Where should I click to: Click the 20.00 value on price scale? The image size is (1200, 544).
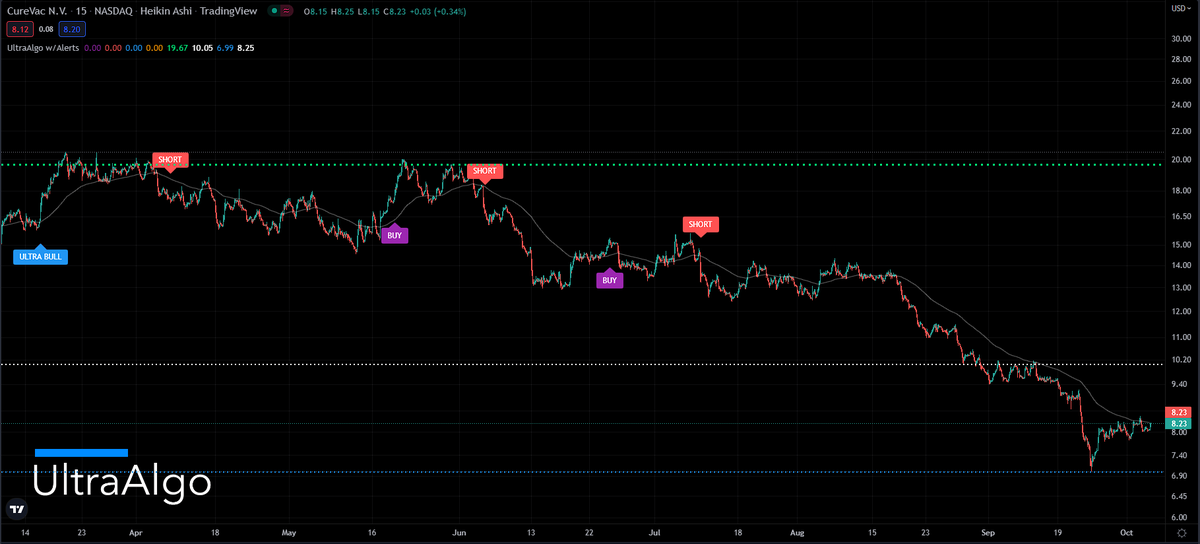coord(1179,160)
